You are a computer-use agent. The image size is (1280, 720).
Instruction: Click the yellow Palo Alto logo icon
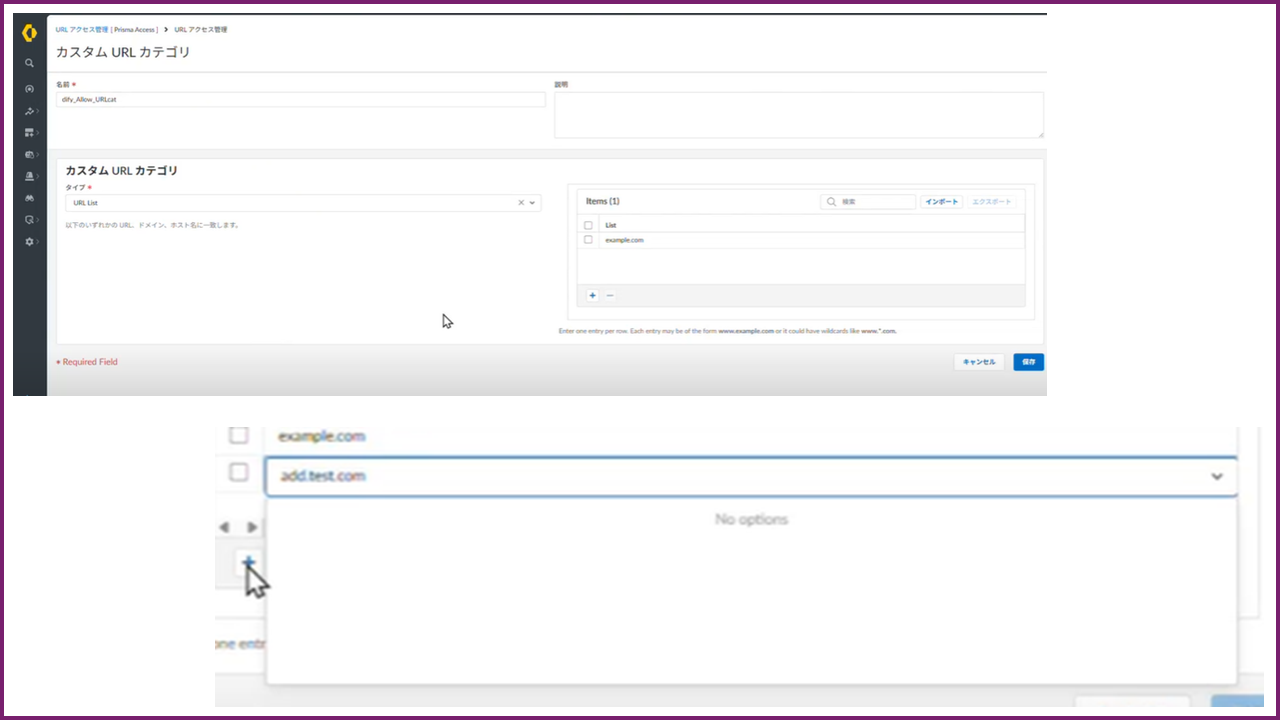[x=29, y=33]
